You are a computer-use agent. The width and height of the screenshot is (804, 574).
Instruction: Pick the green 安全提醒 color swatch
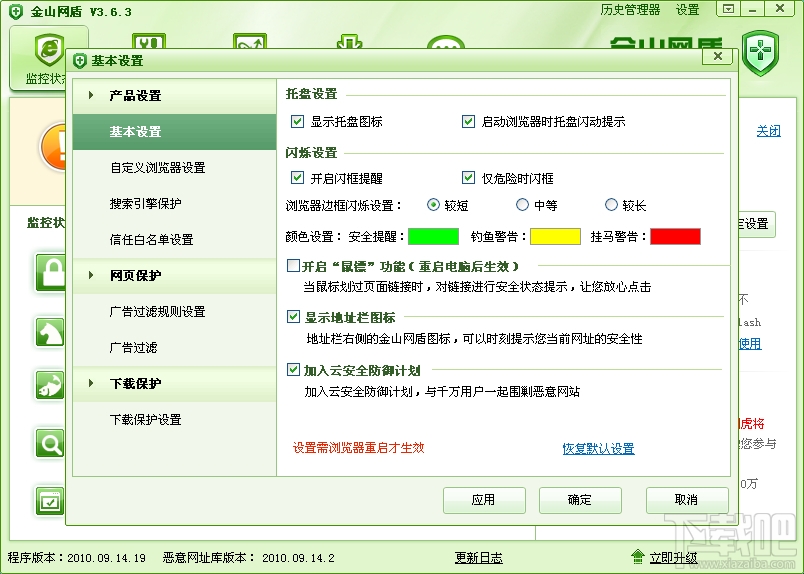pyautogui.click(x=433, y=236)
